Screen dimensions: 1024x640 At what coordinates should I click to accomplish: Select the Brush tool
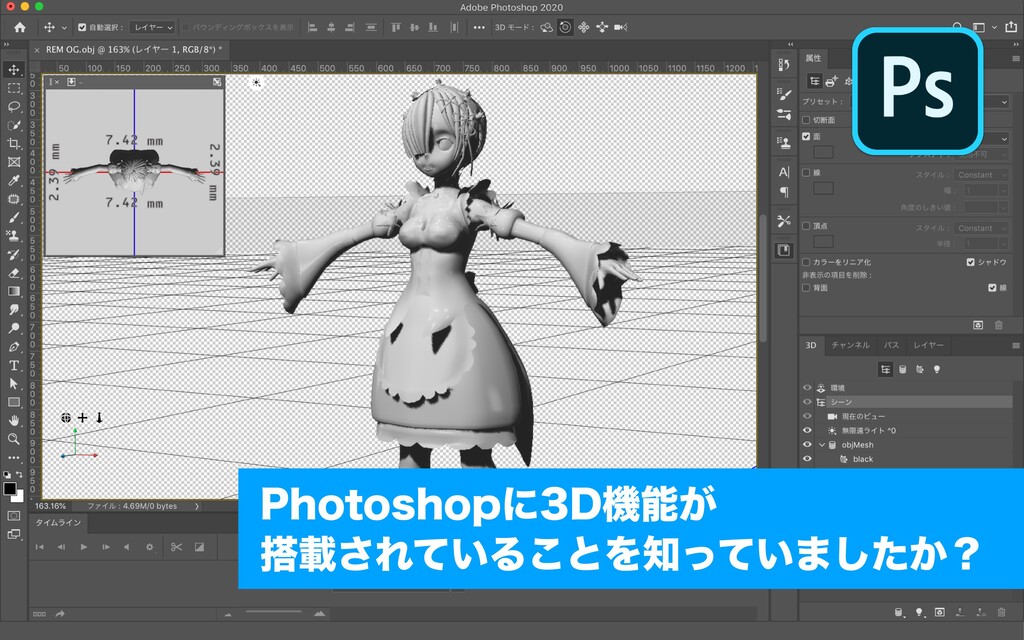pos(14,217)
